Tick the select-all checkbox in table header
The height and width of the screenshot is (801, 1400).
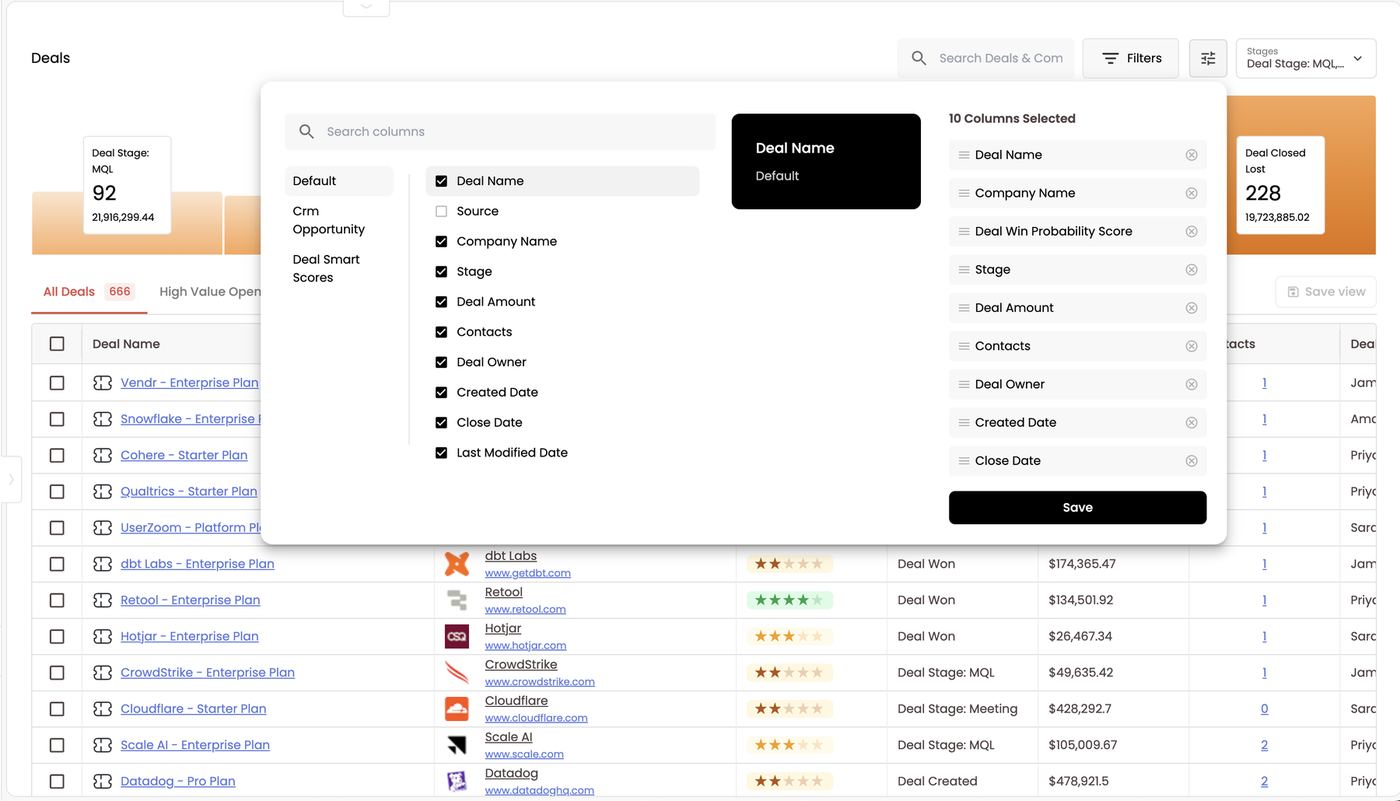[x=57, y=344]
